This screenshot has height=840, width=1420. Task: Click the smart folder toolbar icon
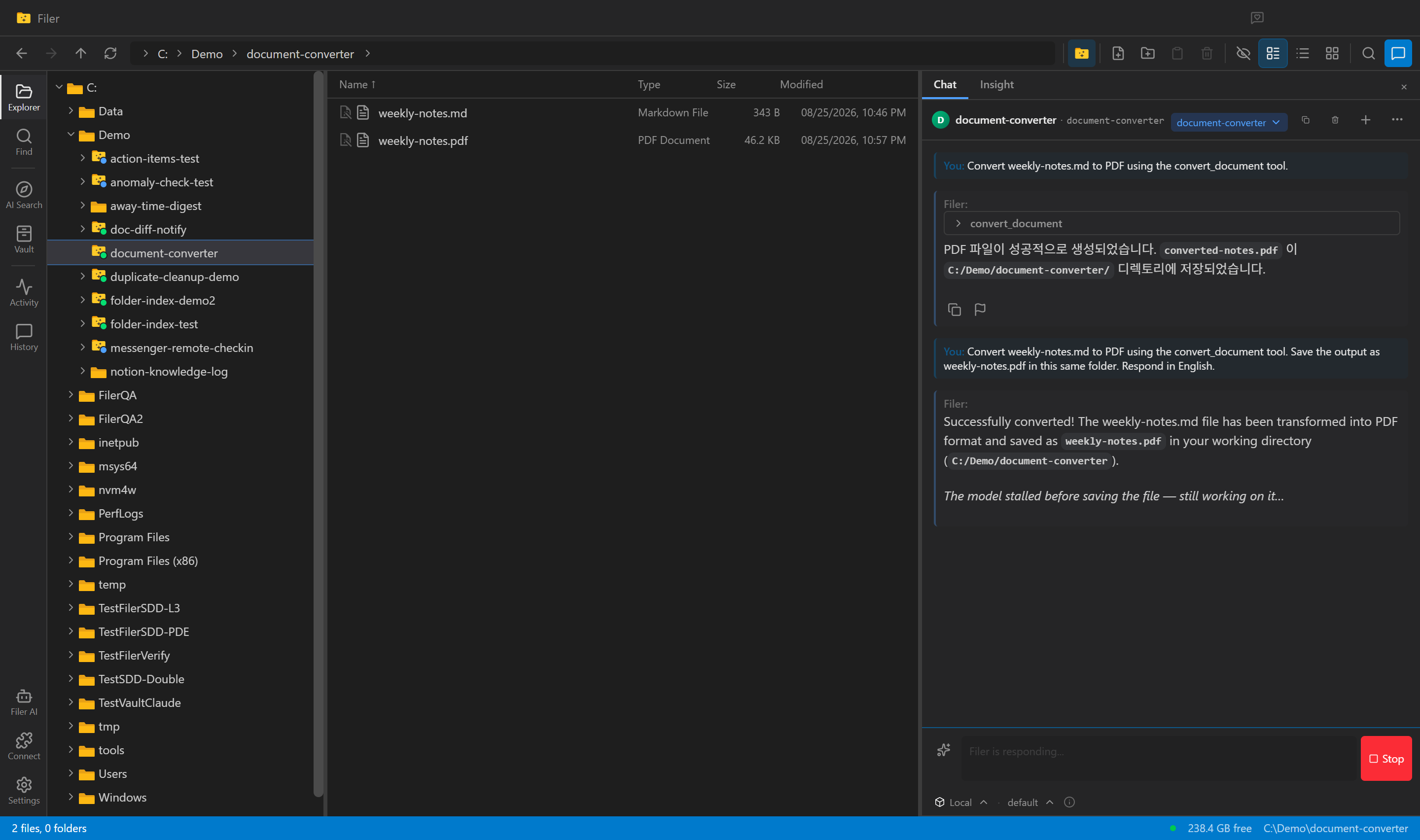[1082, 53]
